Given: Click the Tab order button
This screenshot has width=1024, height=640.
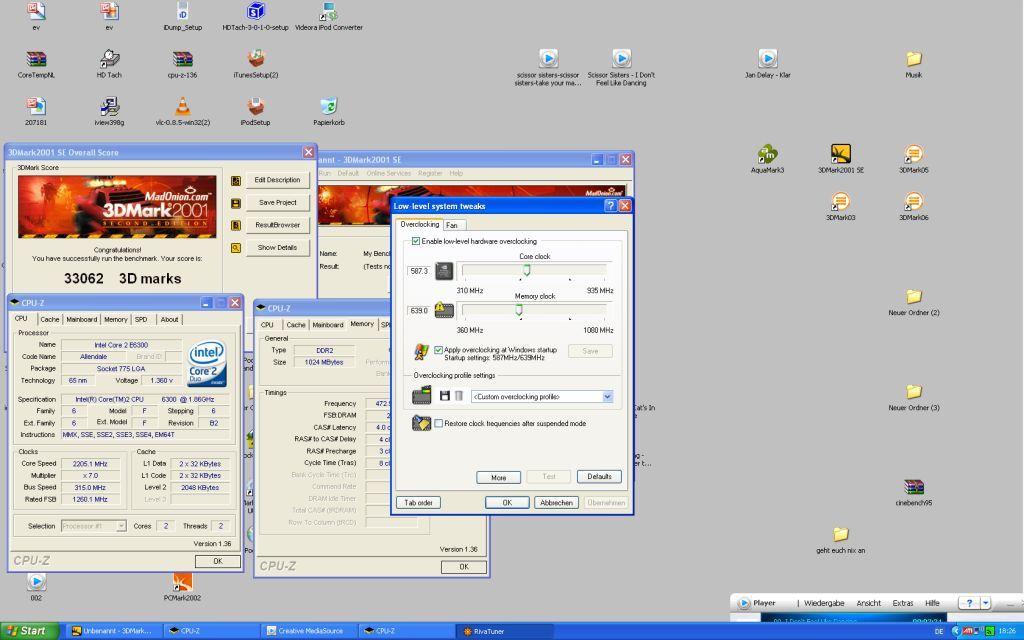Looking at the screenshot, I should (x=418, y=503).
